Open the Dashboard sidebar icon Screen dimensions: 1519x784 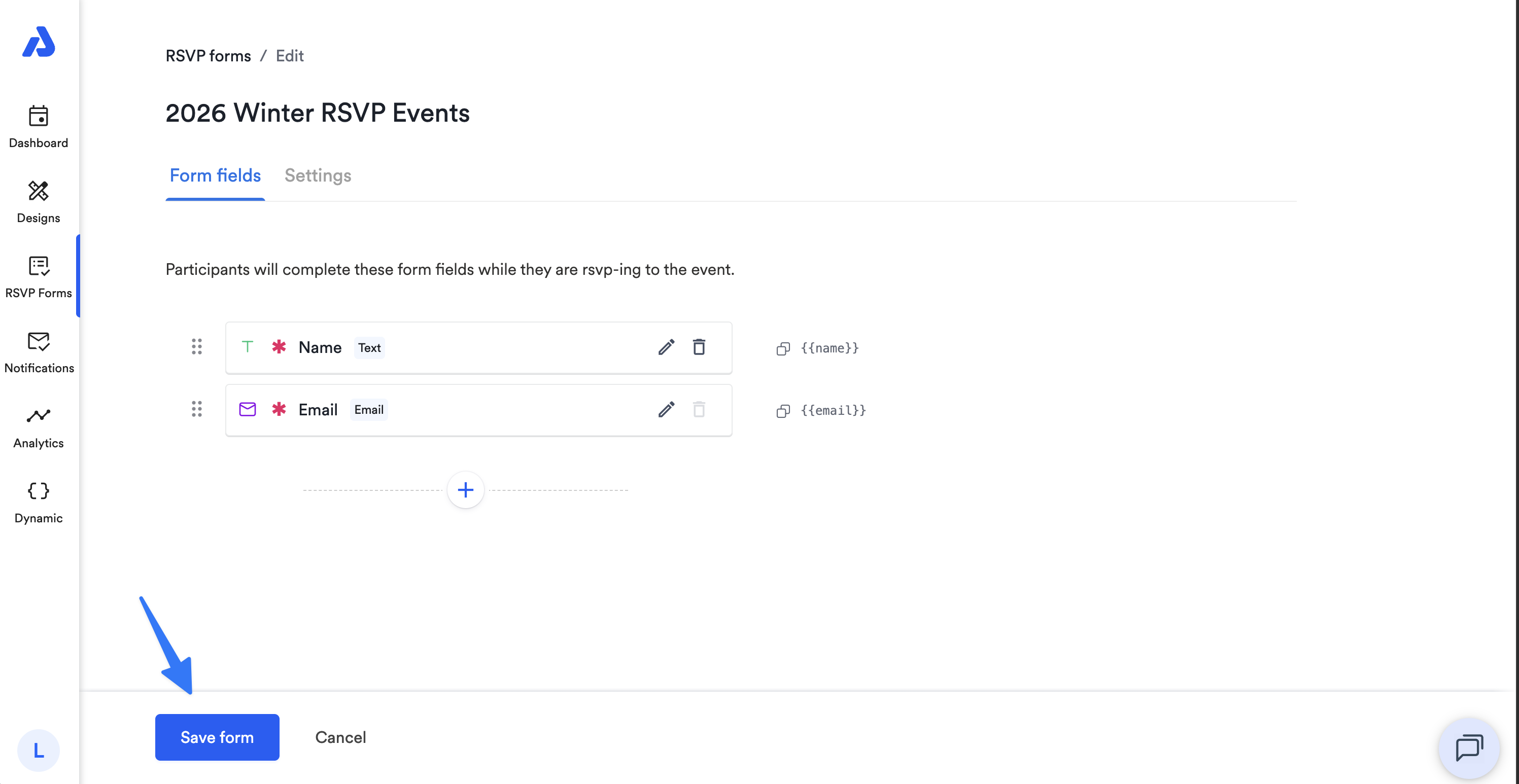[x=39, y=116]
